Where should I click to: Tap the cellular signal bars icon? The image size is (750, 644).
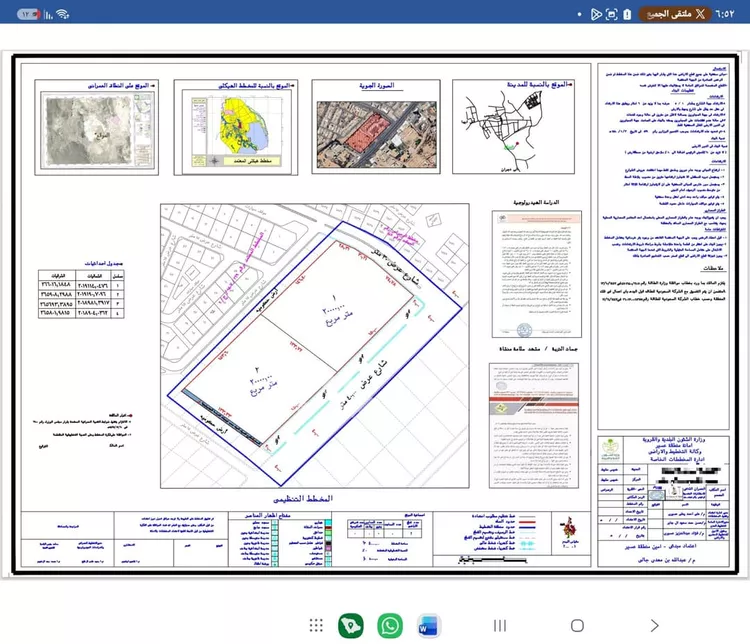(48, 14)
